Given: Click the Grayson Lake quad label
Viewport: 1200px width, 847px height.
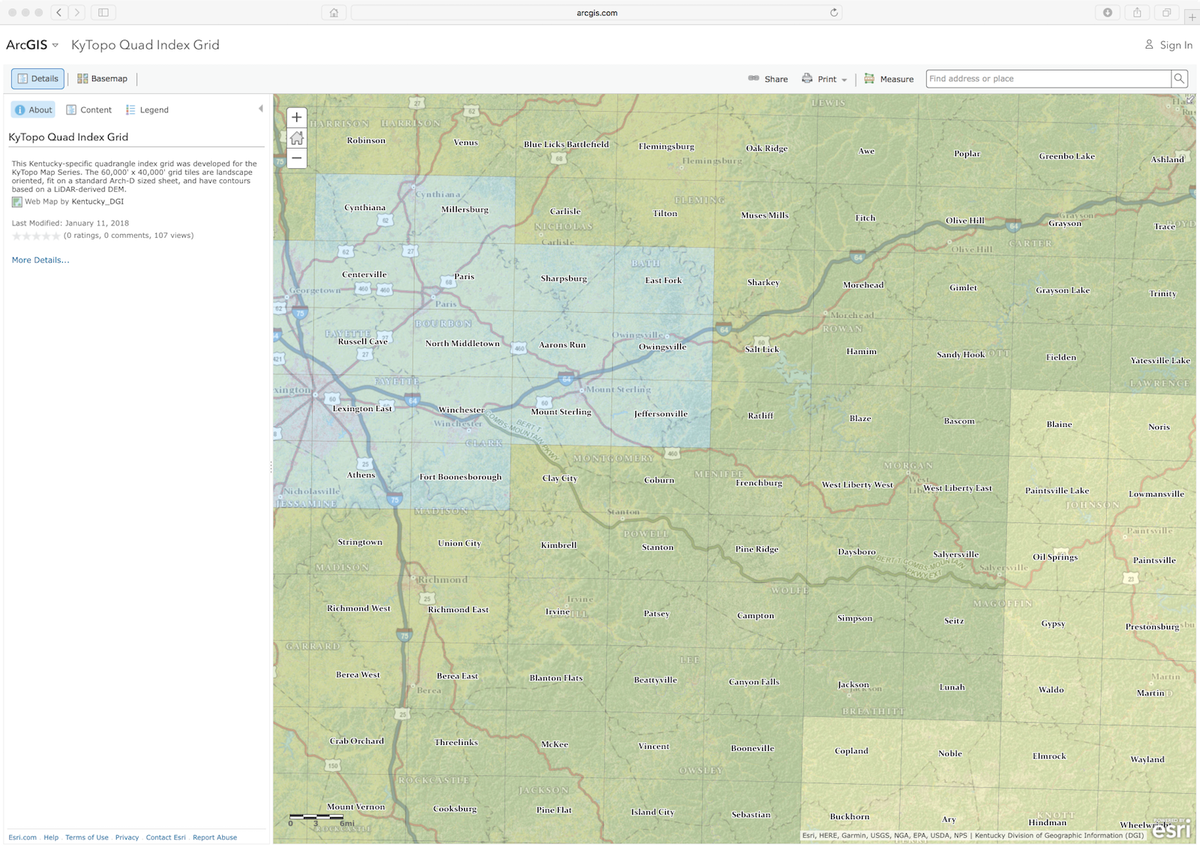Looking at the screenshot, I should point(1062,290).
